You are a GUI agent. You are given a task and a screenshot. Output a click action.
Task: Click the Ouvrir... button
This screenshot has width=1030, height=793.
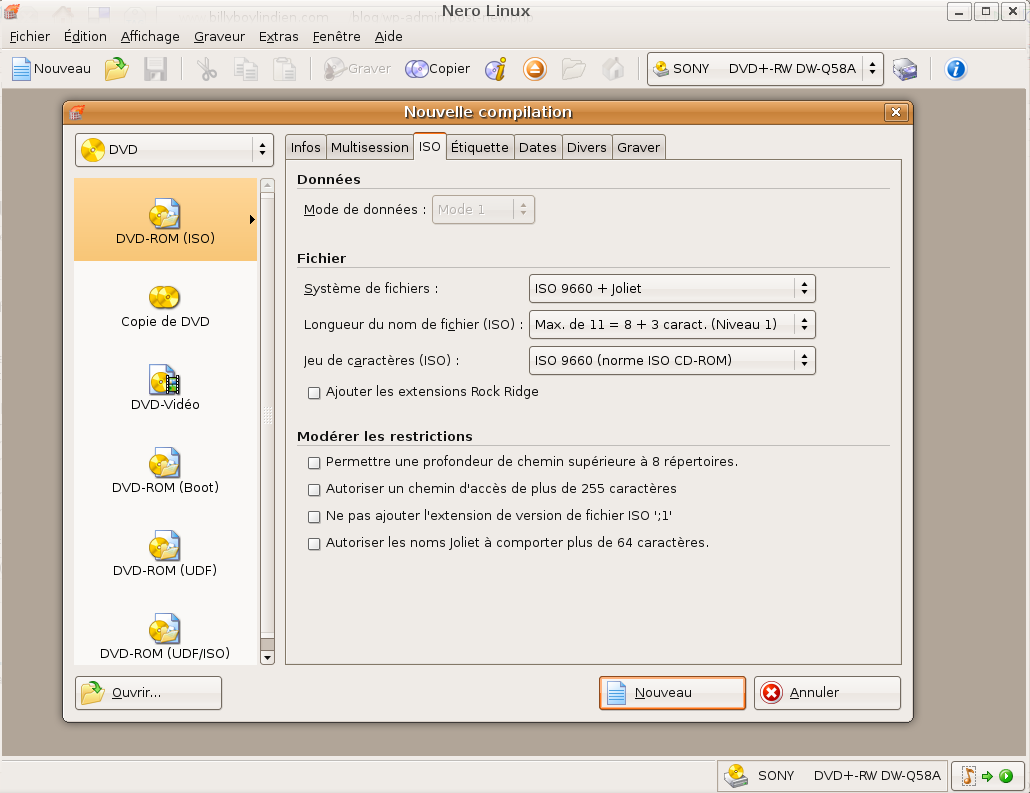(x=148, y=693)
